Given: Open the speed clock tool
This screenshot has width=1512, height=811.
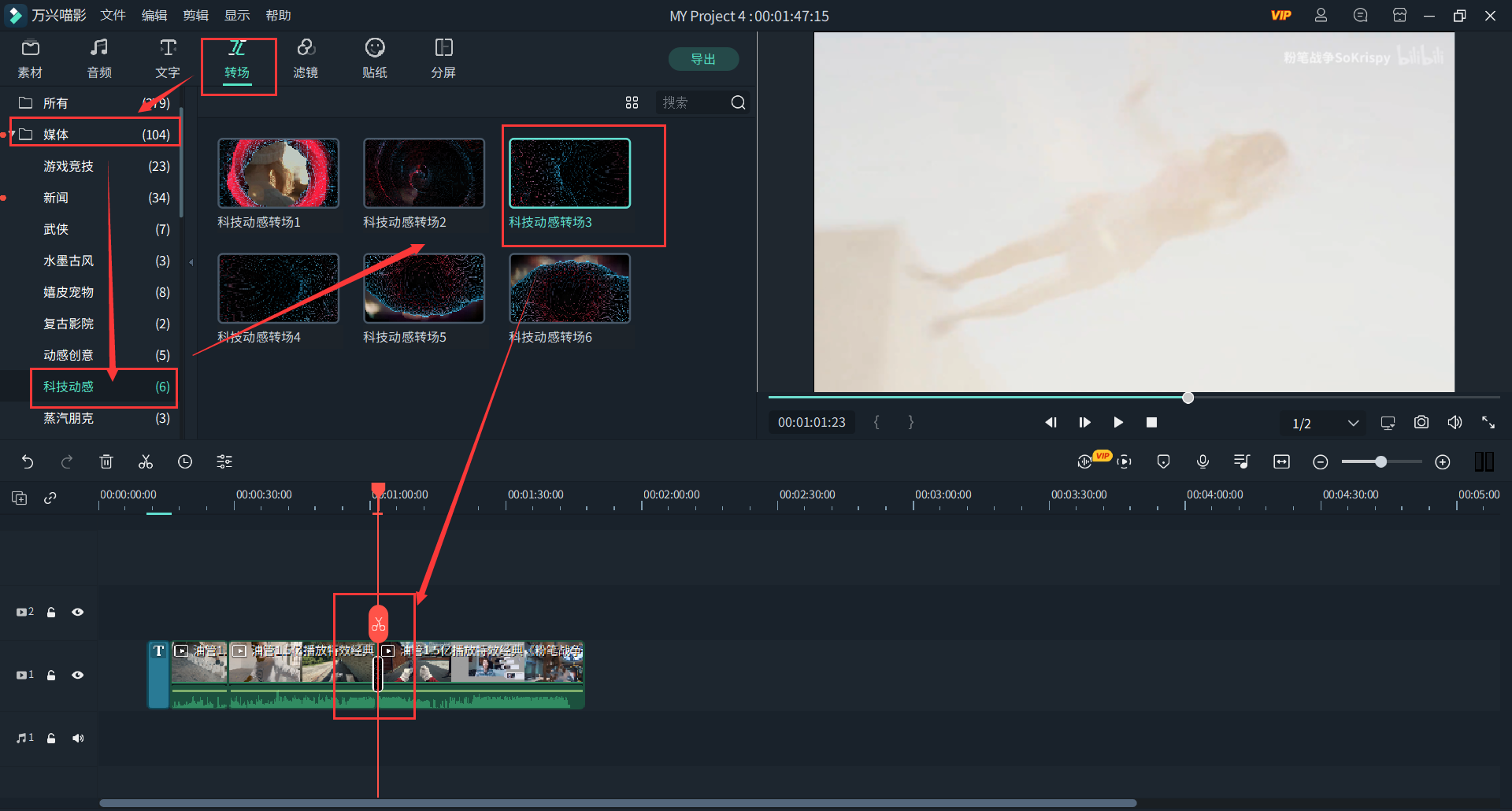Looking at the screenshot, I should click(185, 462).
